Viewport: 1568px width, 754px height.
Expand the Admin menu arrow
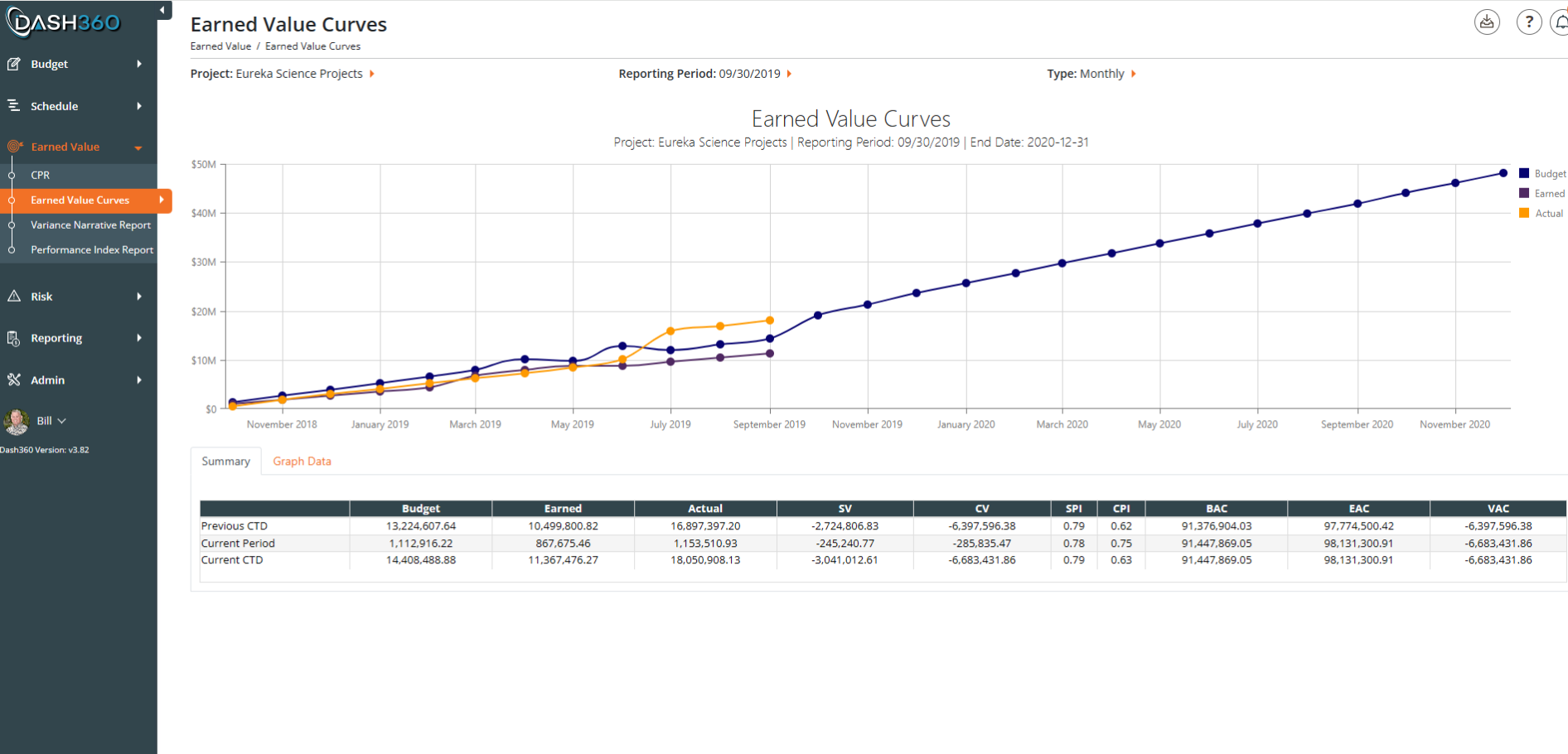(139, 380)
